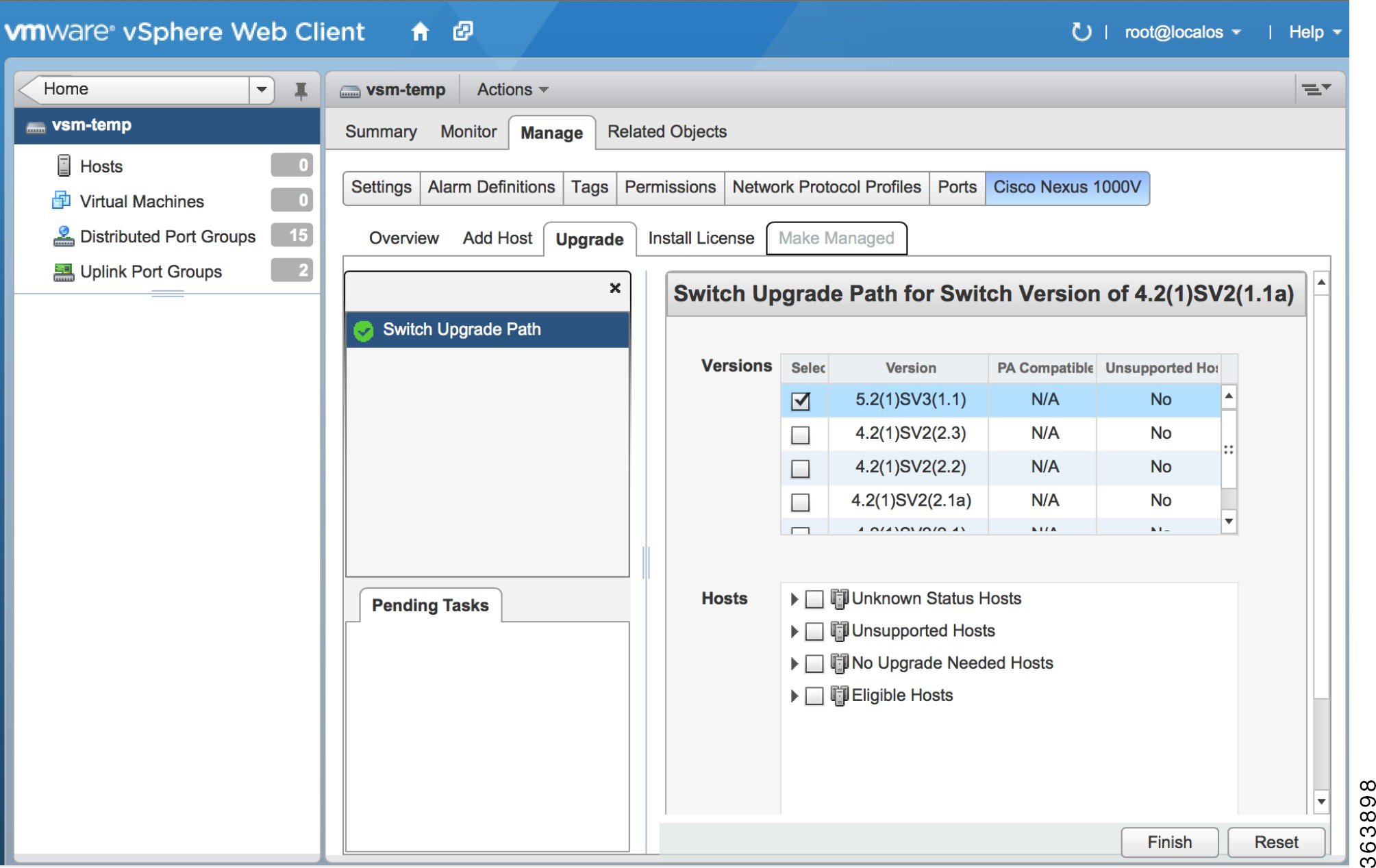Expand the Unknown Status Hosts tree node
The width and height of the screenshot is (1376, 868).
tap(794, 599)
